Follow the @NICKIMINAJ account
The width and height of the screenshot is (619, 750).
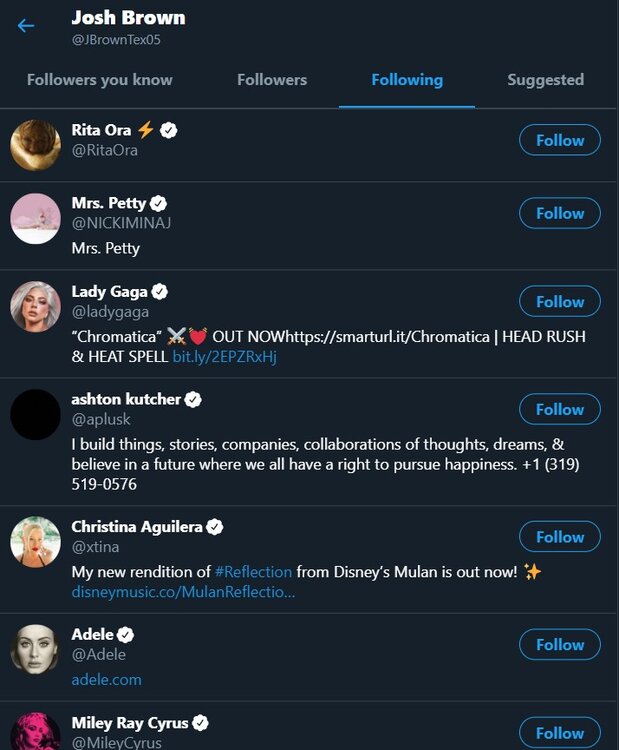(x=560, y=213)
